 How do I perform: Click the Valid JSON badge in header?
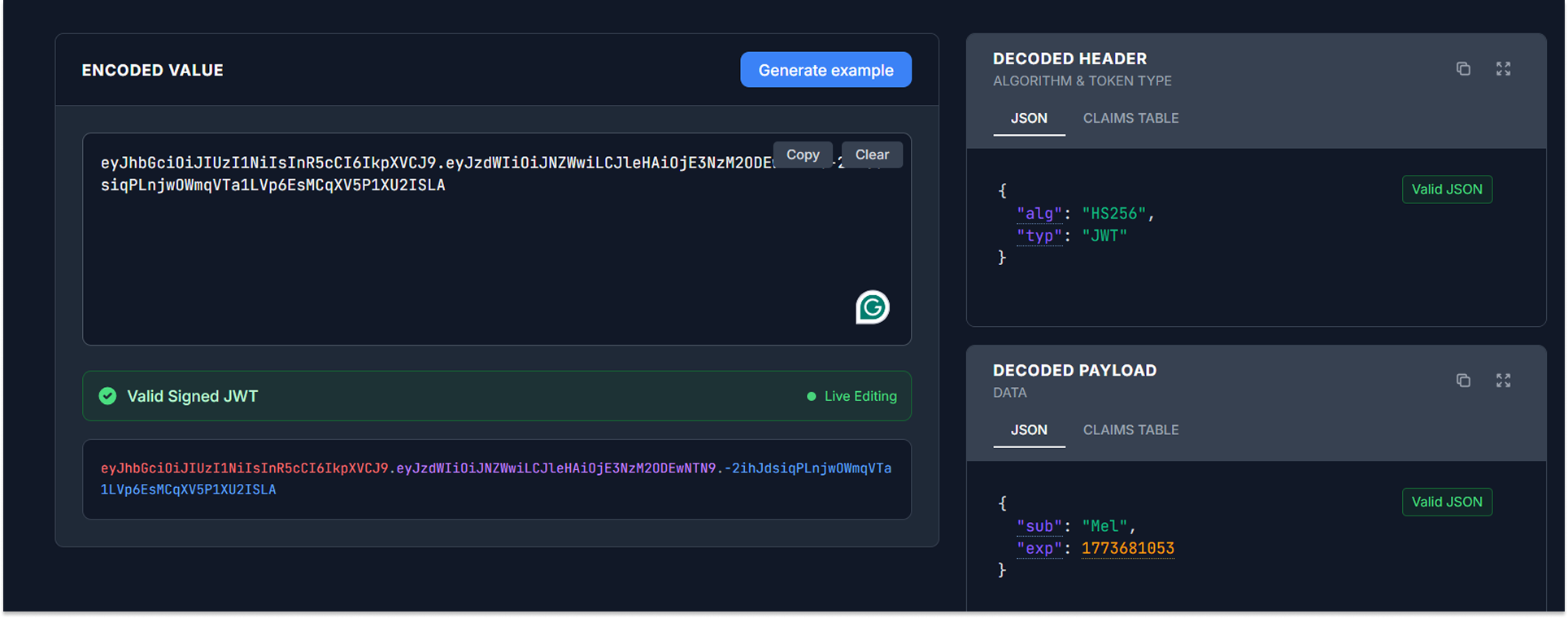pyautogui.click(x=1447, y=189)
